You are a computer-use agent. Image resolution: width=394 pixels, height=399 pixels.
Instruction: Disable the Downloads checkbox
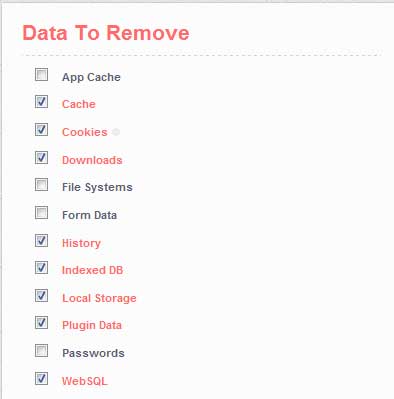pos(41,158)
